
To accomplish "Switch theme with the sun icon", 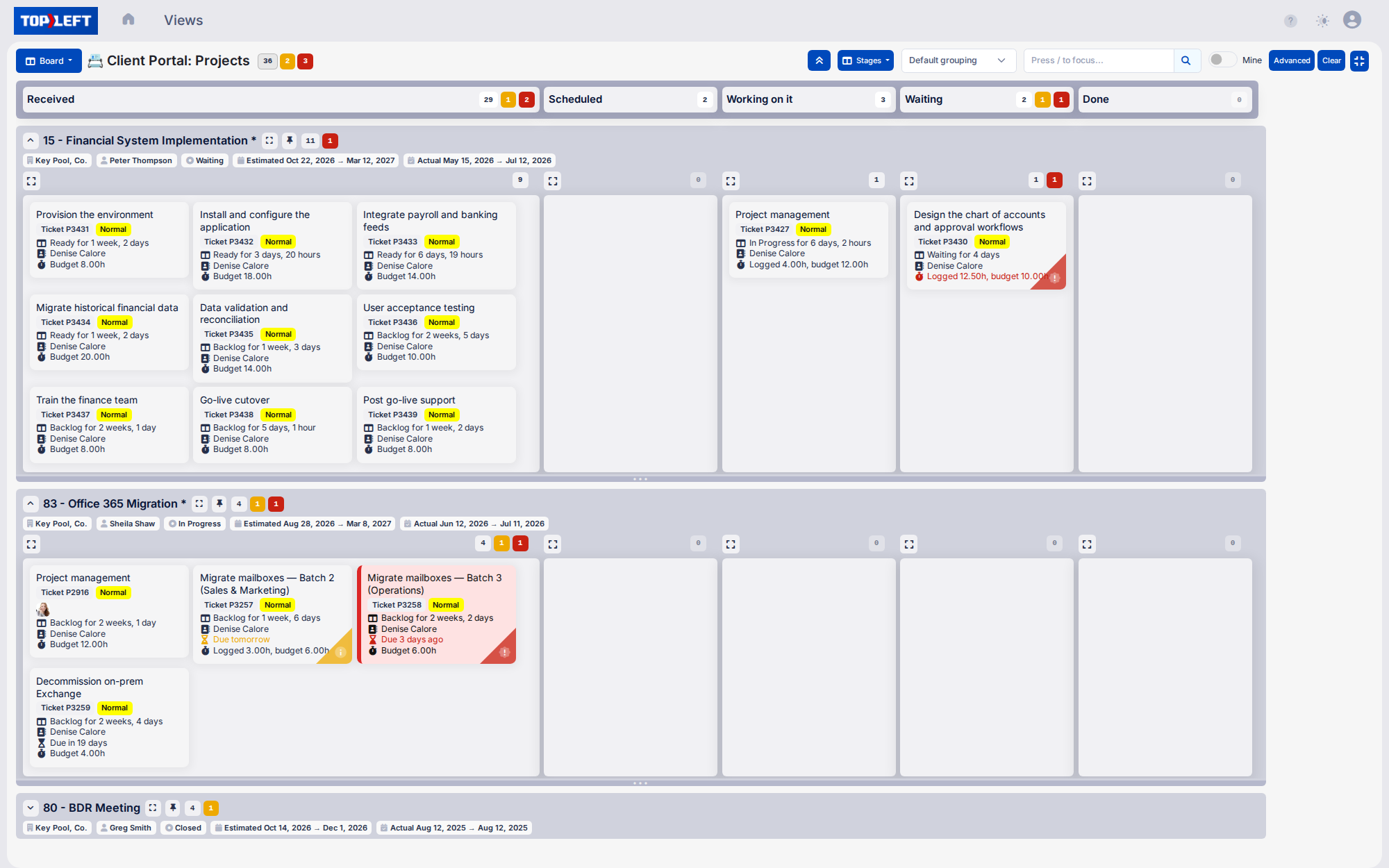I will (x=1322, y=21).
